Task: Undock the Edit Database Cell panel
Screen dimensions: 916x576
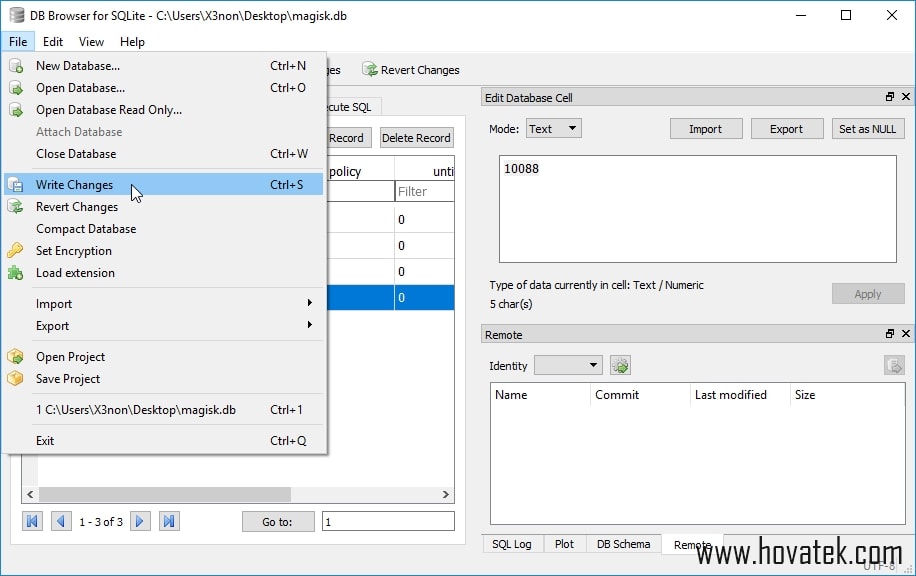Action: [x=890, y=96]
